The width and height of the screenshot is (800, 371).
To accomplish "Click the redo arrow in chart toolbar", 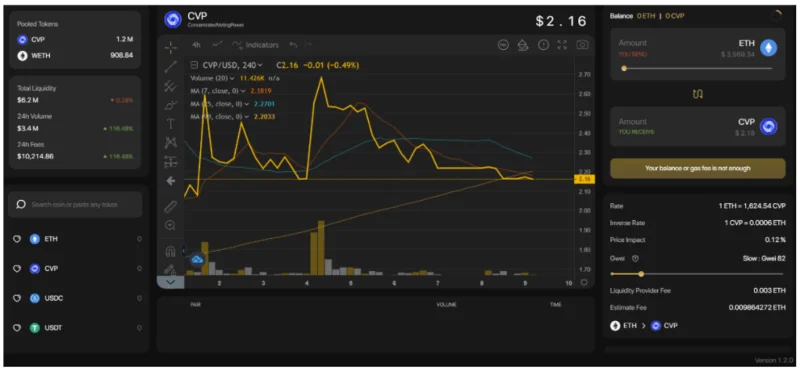I will pos(308,45).
